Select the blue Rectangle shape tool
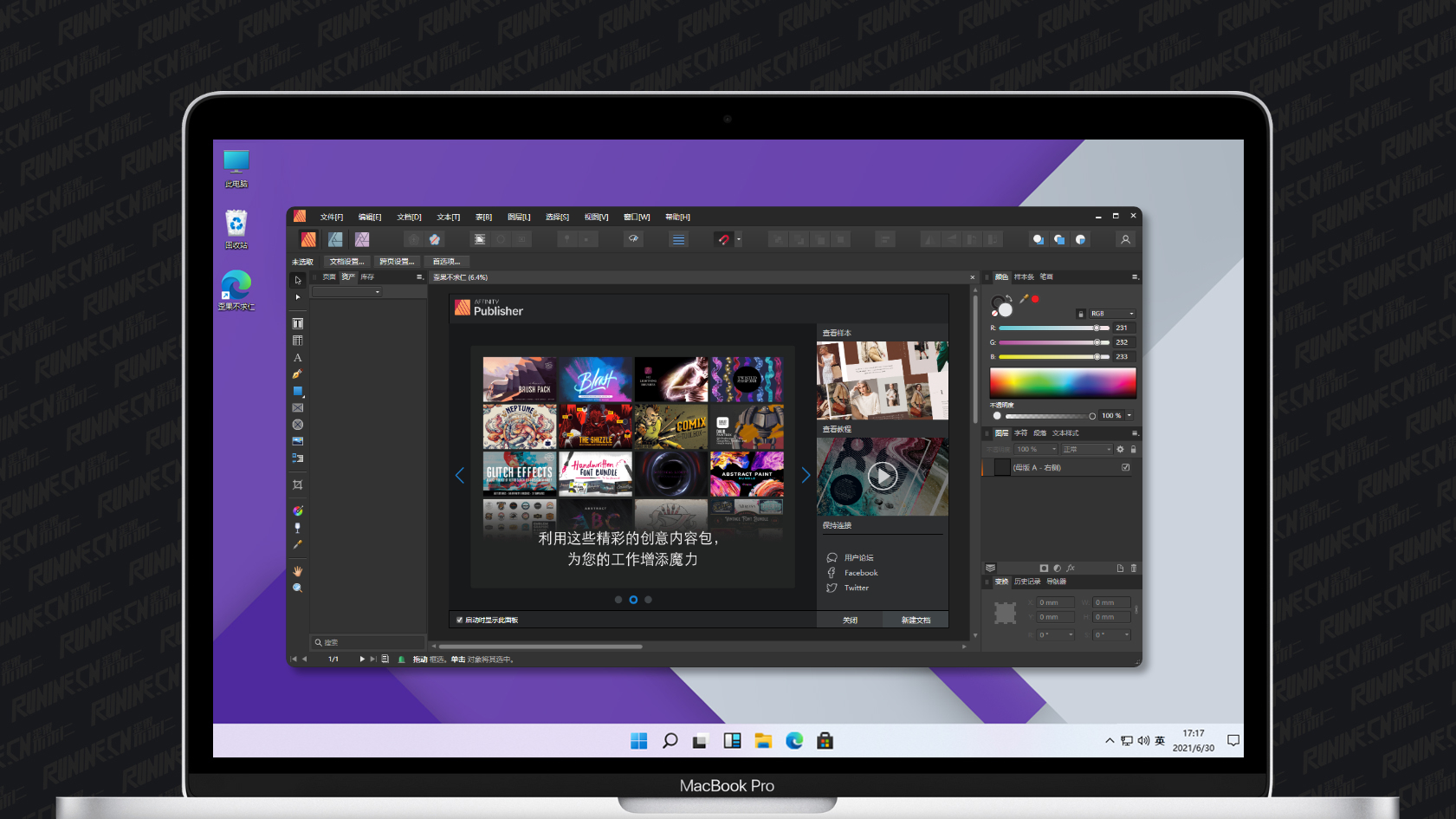 (x=298, y=391)
